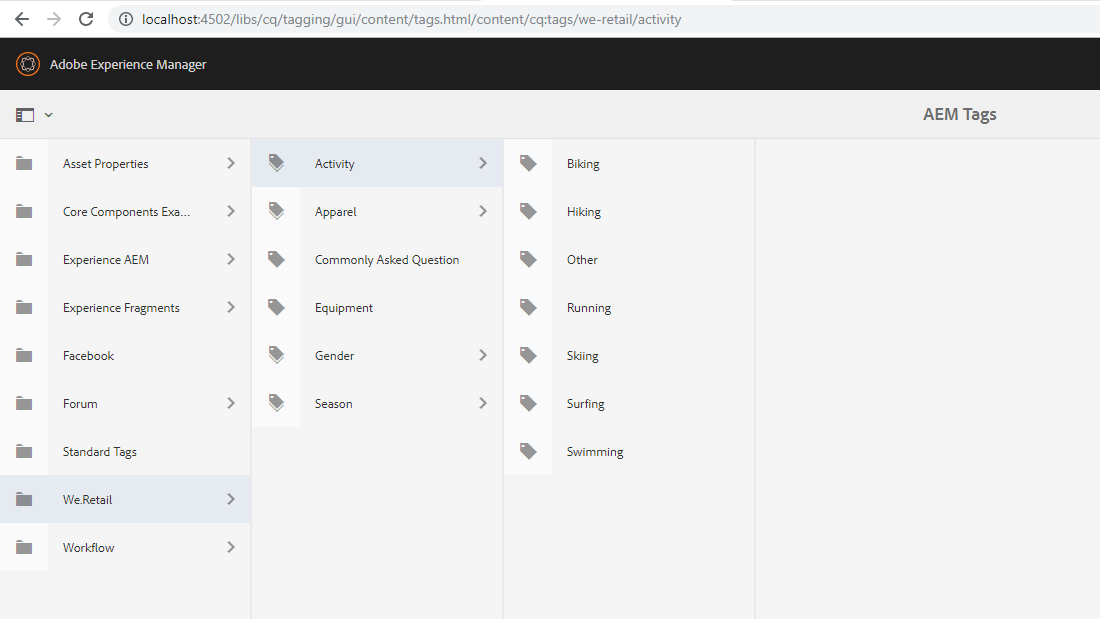
Task: Click the folder icon beside We.Retail
Action: pos(24,499)
